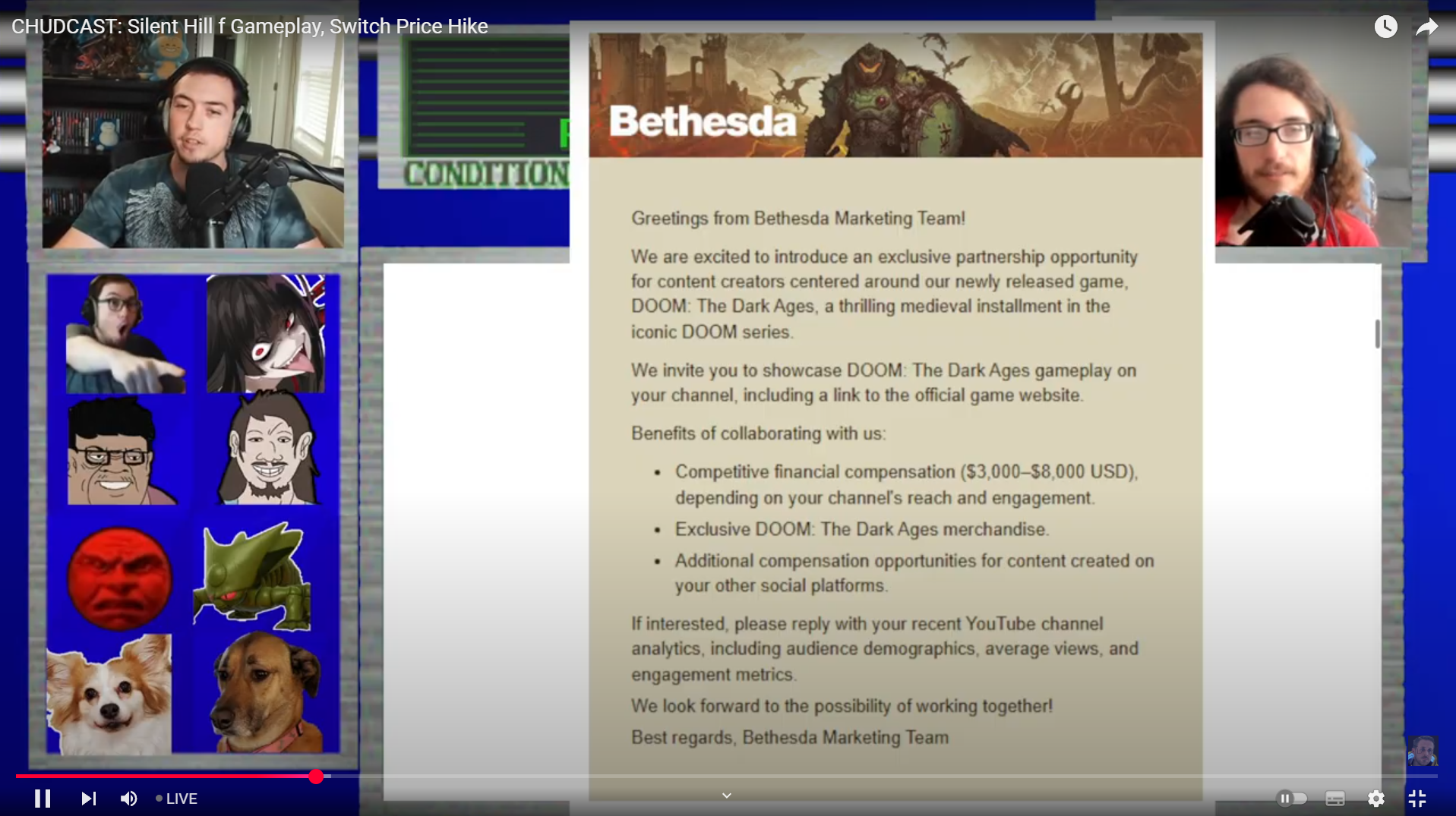Click the channel avatar watermark thumbnail
The height and width of the screenshot is (816, 1456).
click(1422, 751)
